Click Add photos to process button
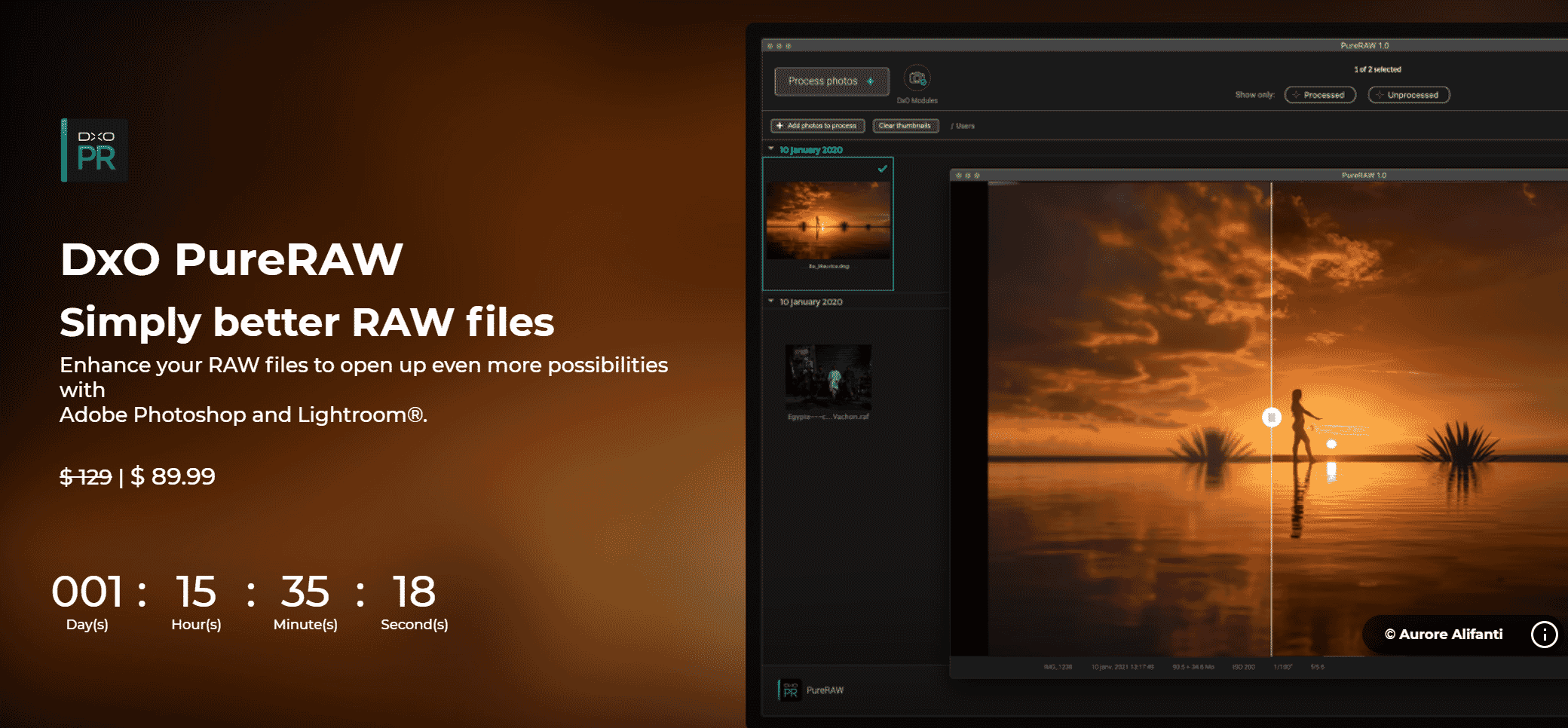Image resolution: width=1568 pixels, height=728 pixels. pos(817,126)
